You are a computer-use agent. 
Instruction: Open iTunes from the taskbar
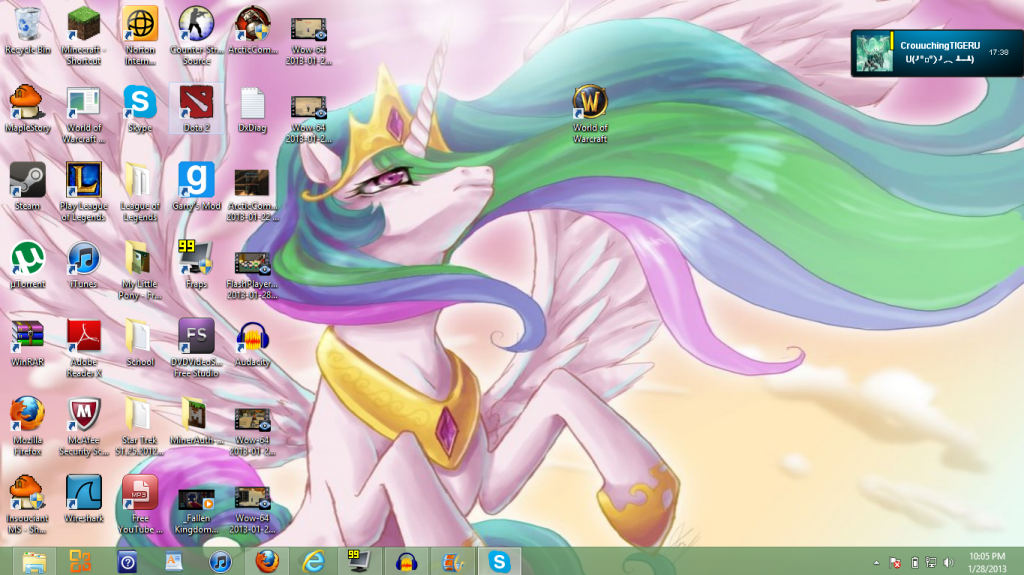pyautogui.click(x=221, y=562)
